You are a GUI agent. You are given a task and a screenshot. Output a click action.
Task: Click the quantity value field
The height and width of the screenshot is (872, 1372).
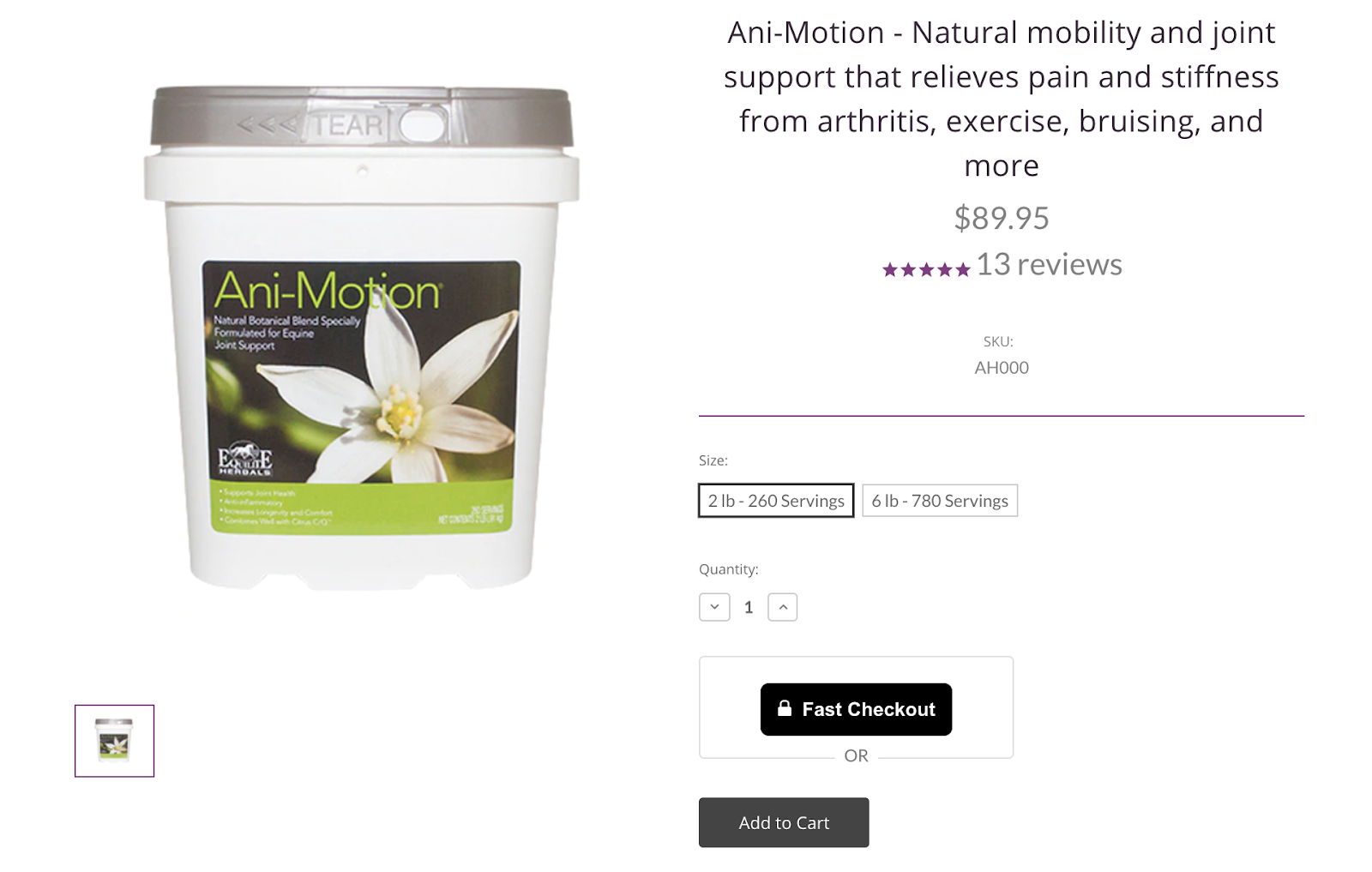pos(749,607)
